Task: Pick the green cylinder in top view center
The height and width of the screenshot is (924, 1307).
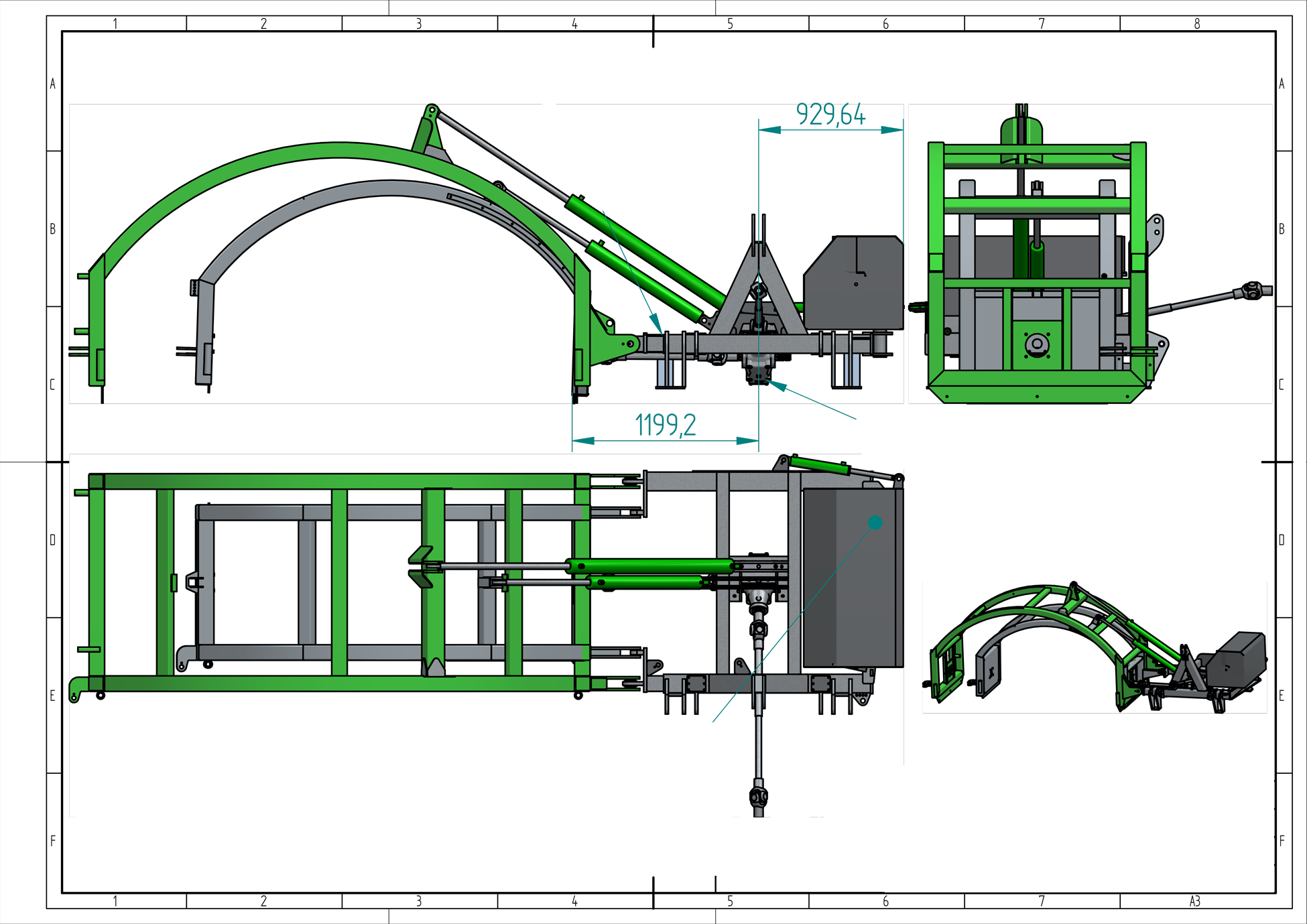Action: [x=650, y=566]
